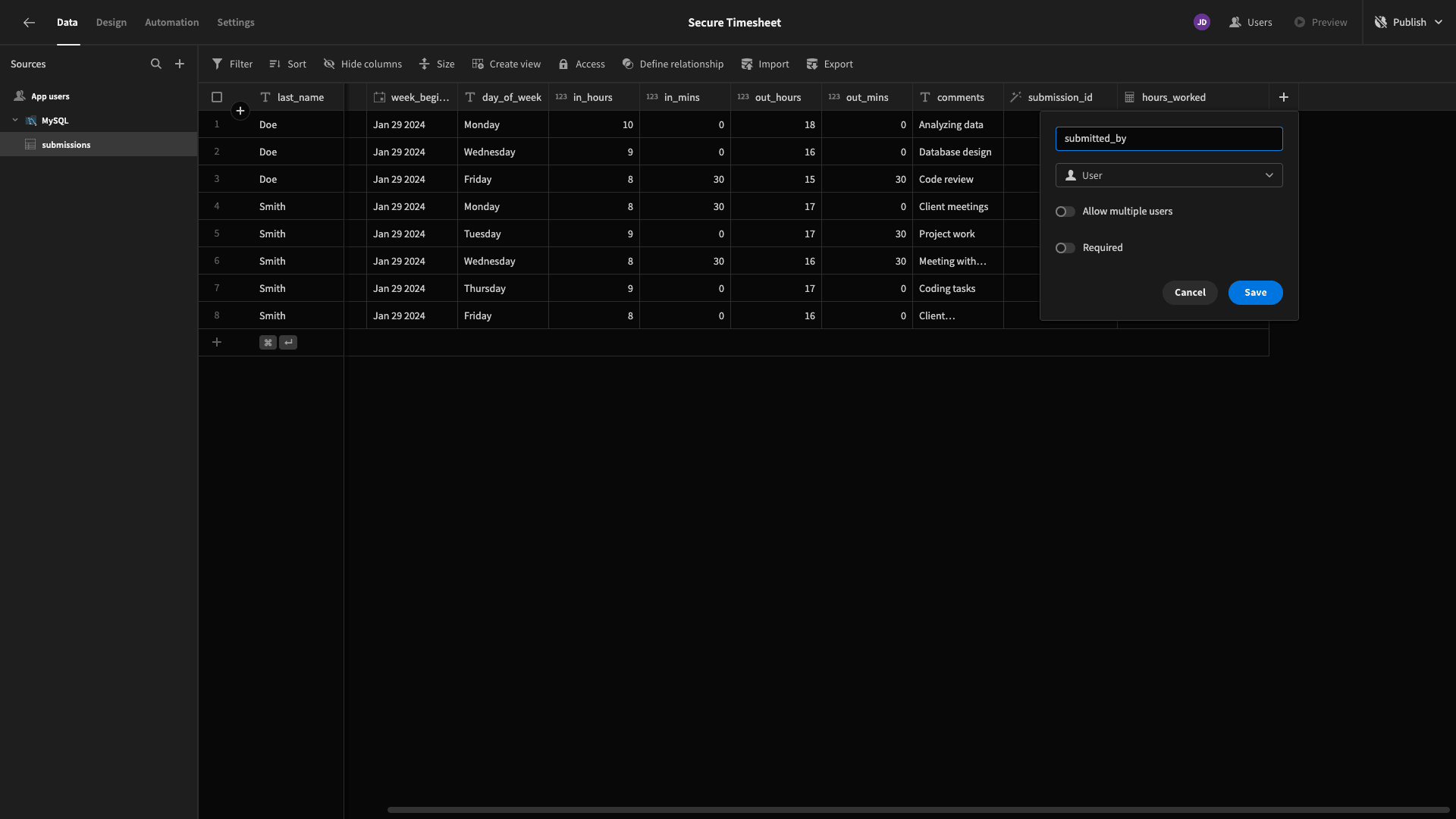Viewport: 1456px width, 819px height.
Task: Expand the Publish dropdown
Action: (1439, 23)
